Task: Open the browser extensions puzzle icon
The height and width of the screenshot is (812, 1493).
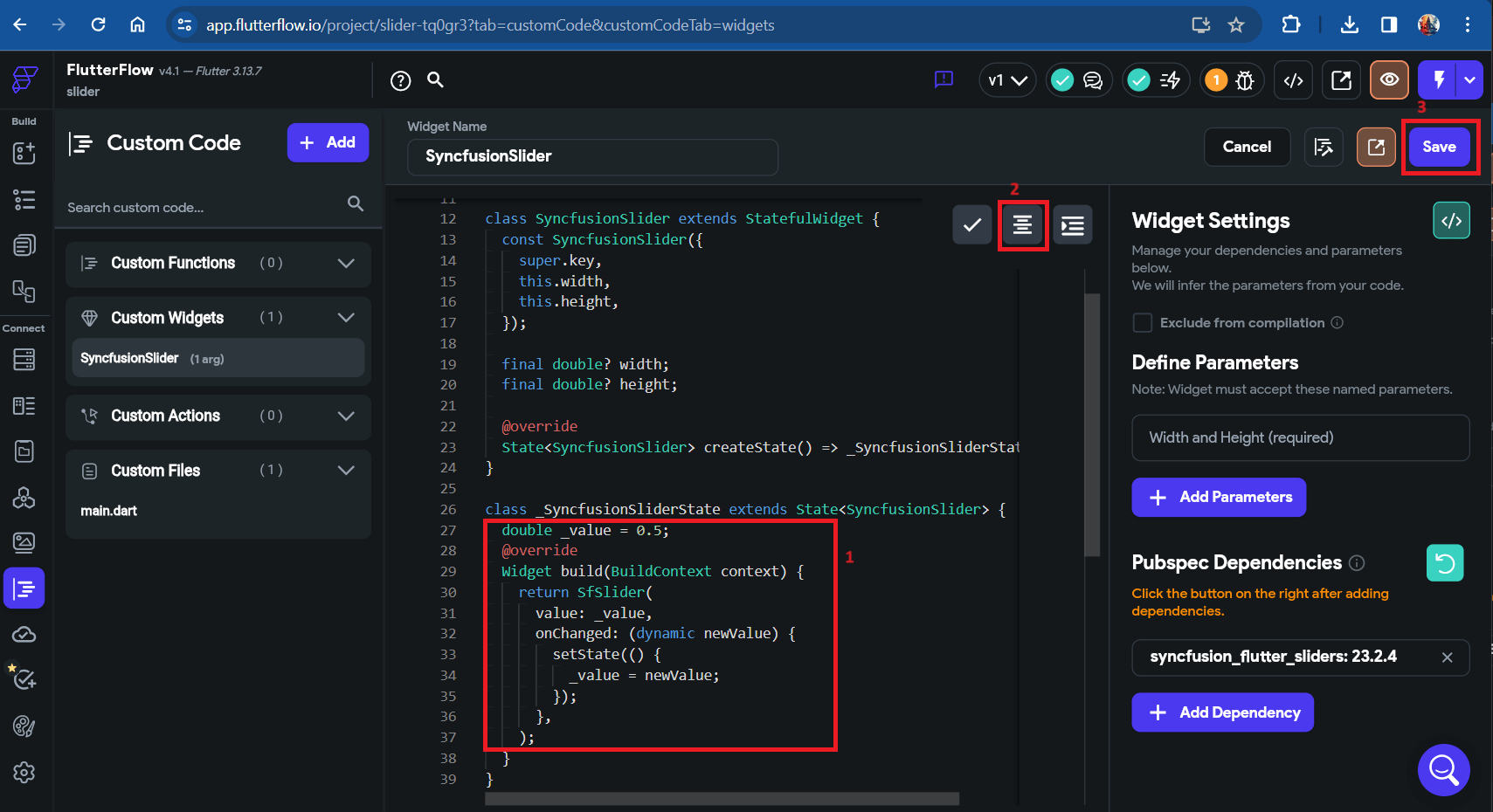Action: (x=1291, y=24)
